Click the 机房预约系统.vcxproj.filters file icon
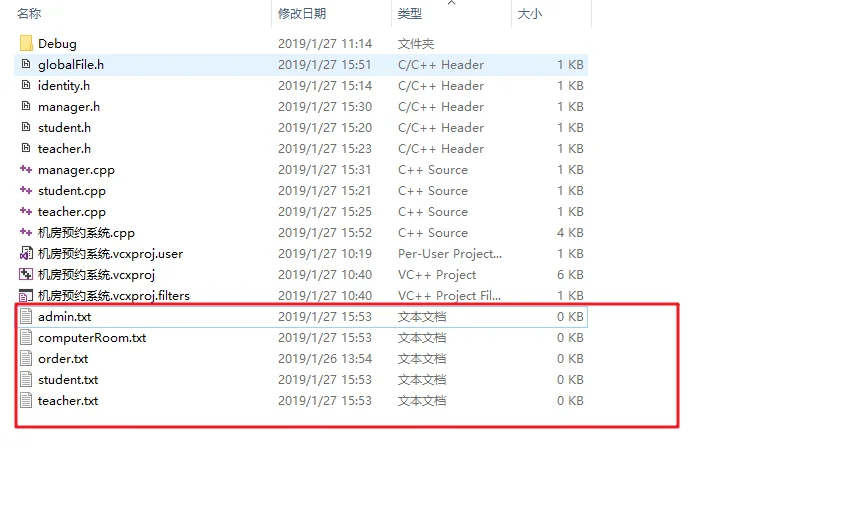Screen dimensions: 866x511 click(26, 296)
